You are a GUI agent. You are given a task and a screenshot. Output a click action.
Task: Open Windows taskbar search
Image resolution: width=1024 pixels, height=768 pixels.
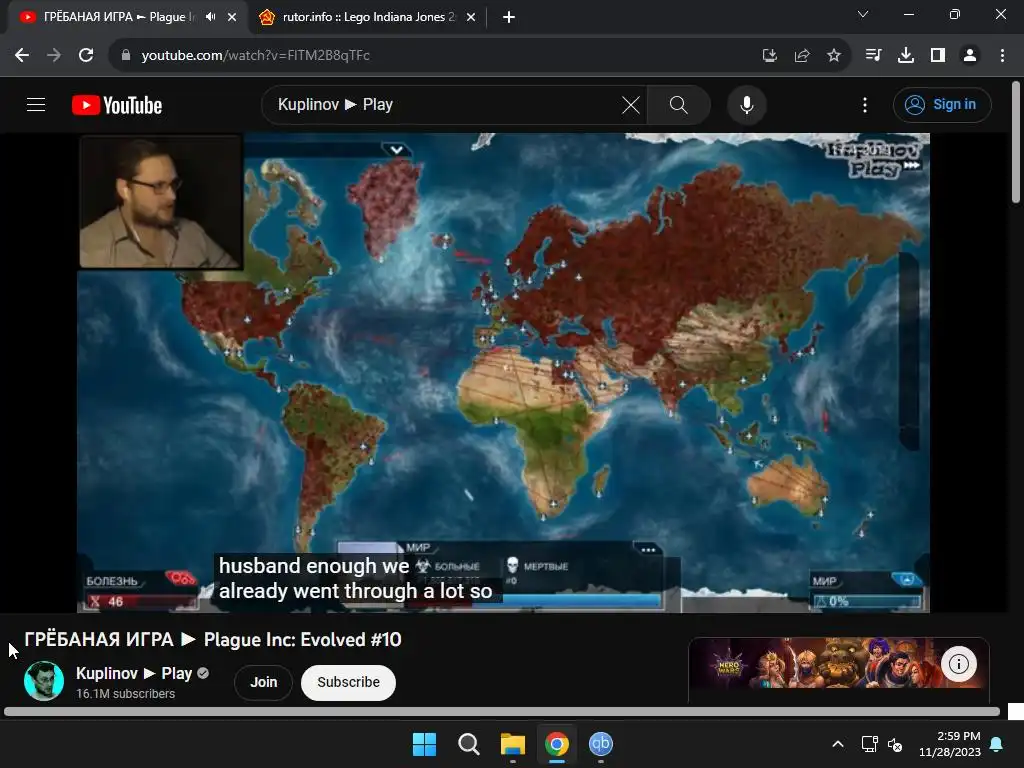tap(468, 744)
